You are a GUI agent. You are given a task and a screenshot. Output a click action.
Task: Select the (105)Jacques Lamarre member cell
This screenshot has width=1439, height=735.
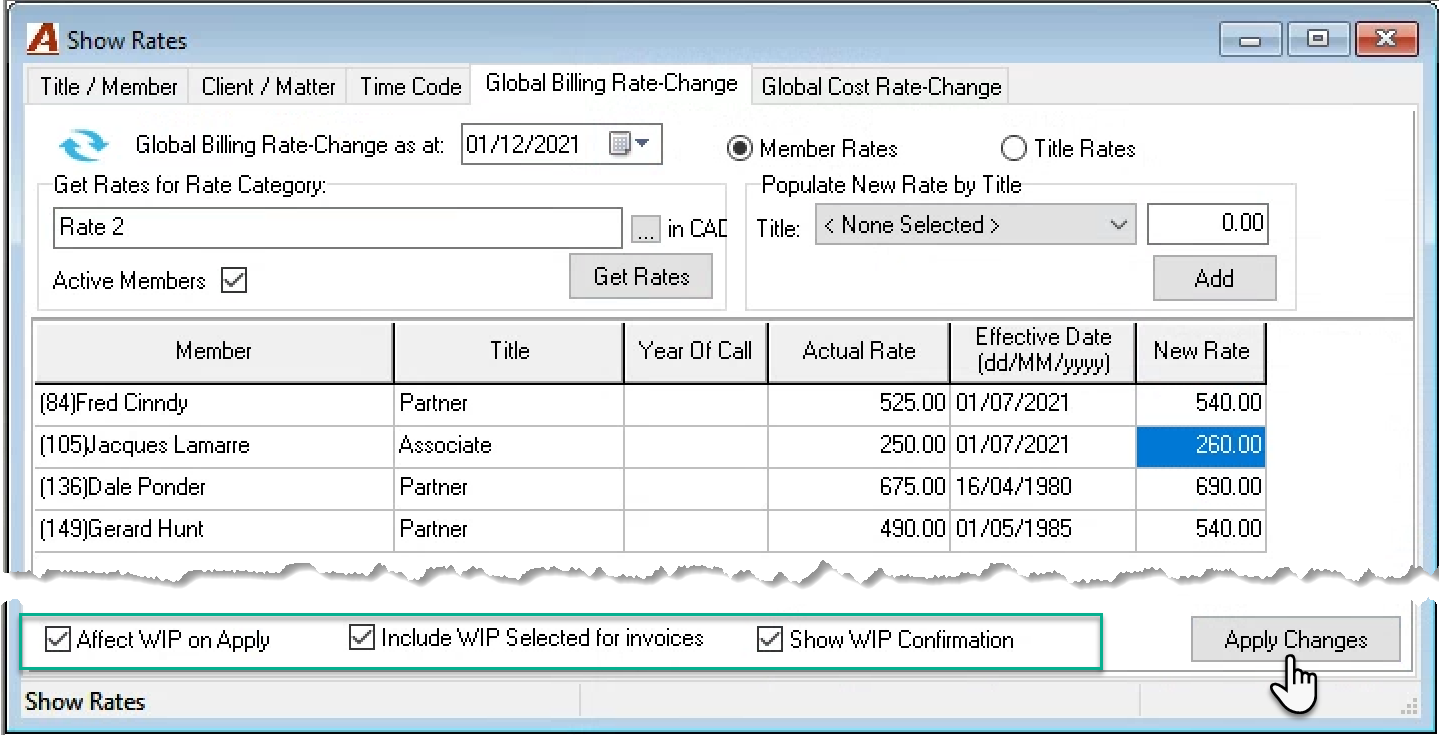tap(214, 445)
